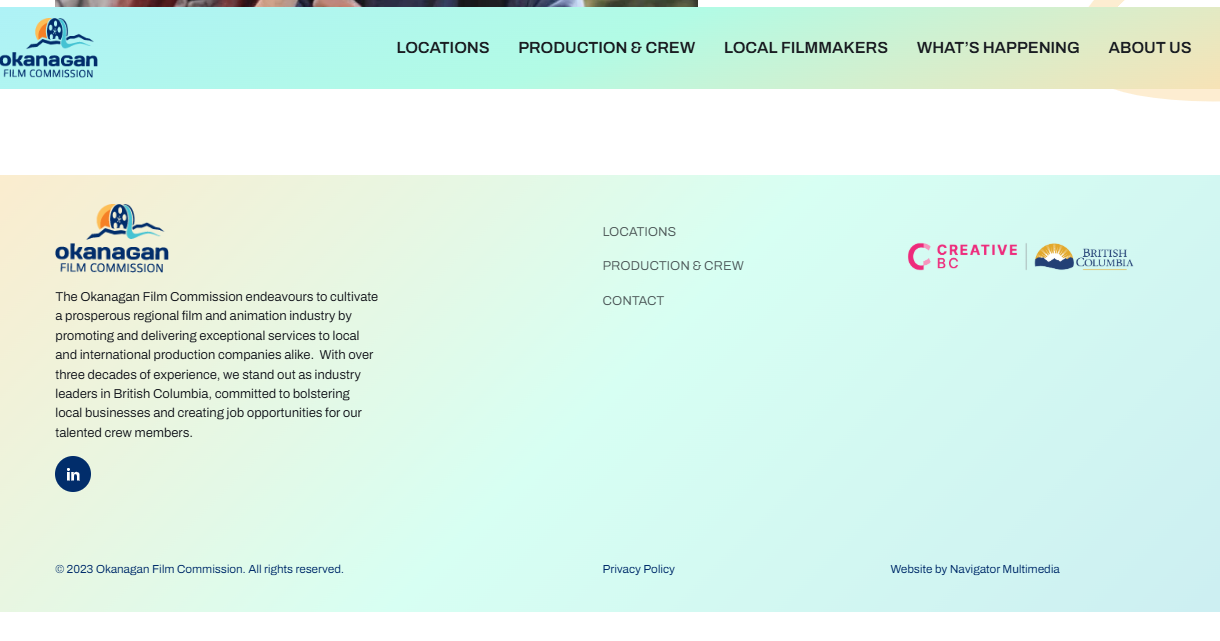
Task: Visit Website by Navigator Multimedia link
Action: [974, 569]
